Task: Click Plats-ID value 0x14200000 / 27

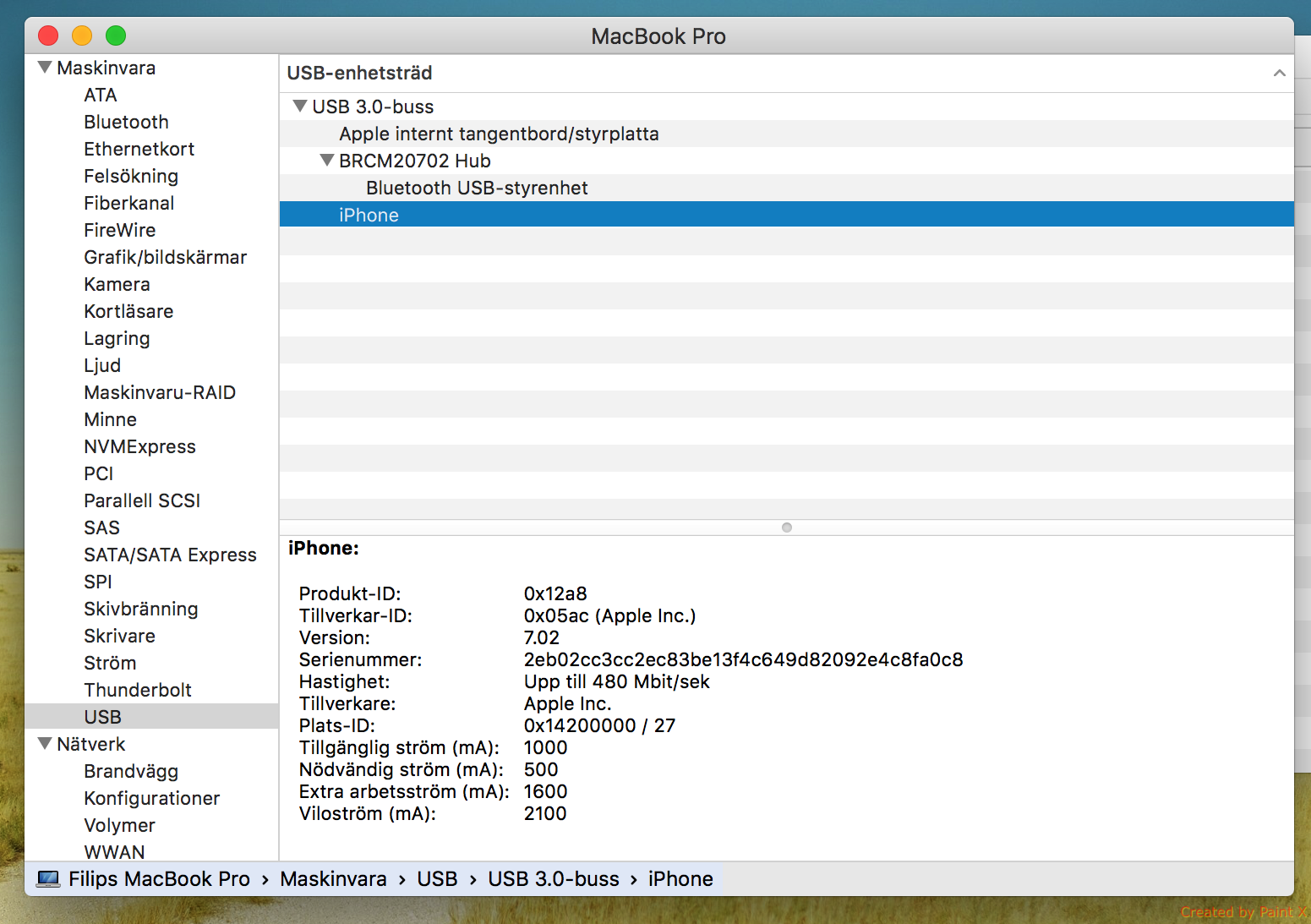Action: point(599,725)
